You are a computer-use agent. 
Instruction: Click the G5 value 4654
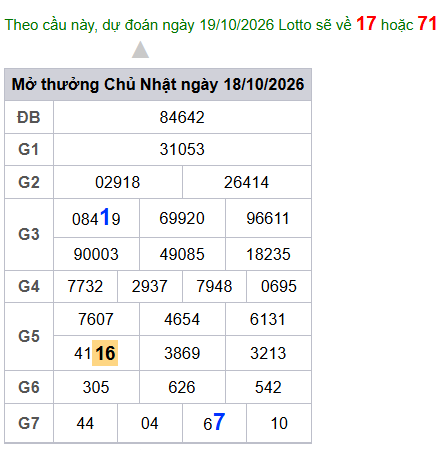coord(182,319)
